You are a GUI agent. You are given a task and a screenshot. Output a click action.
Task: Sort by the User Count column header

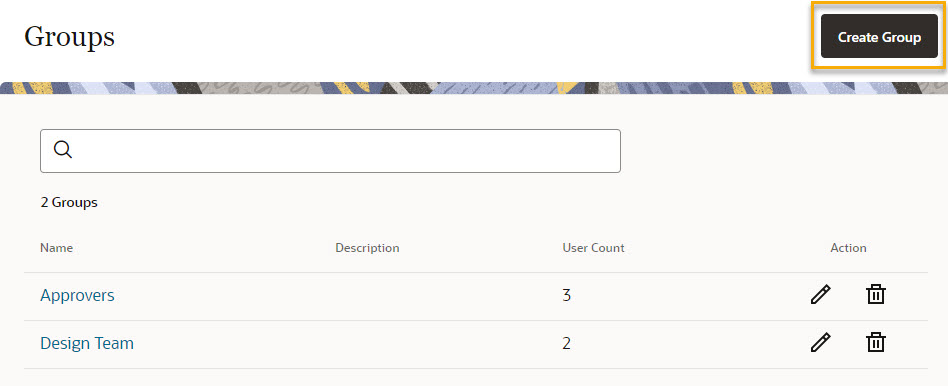point(593,248)
